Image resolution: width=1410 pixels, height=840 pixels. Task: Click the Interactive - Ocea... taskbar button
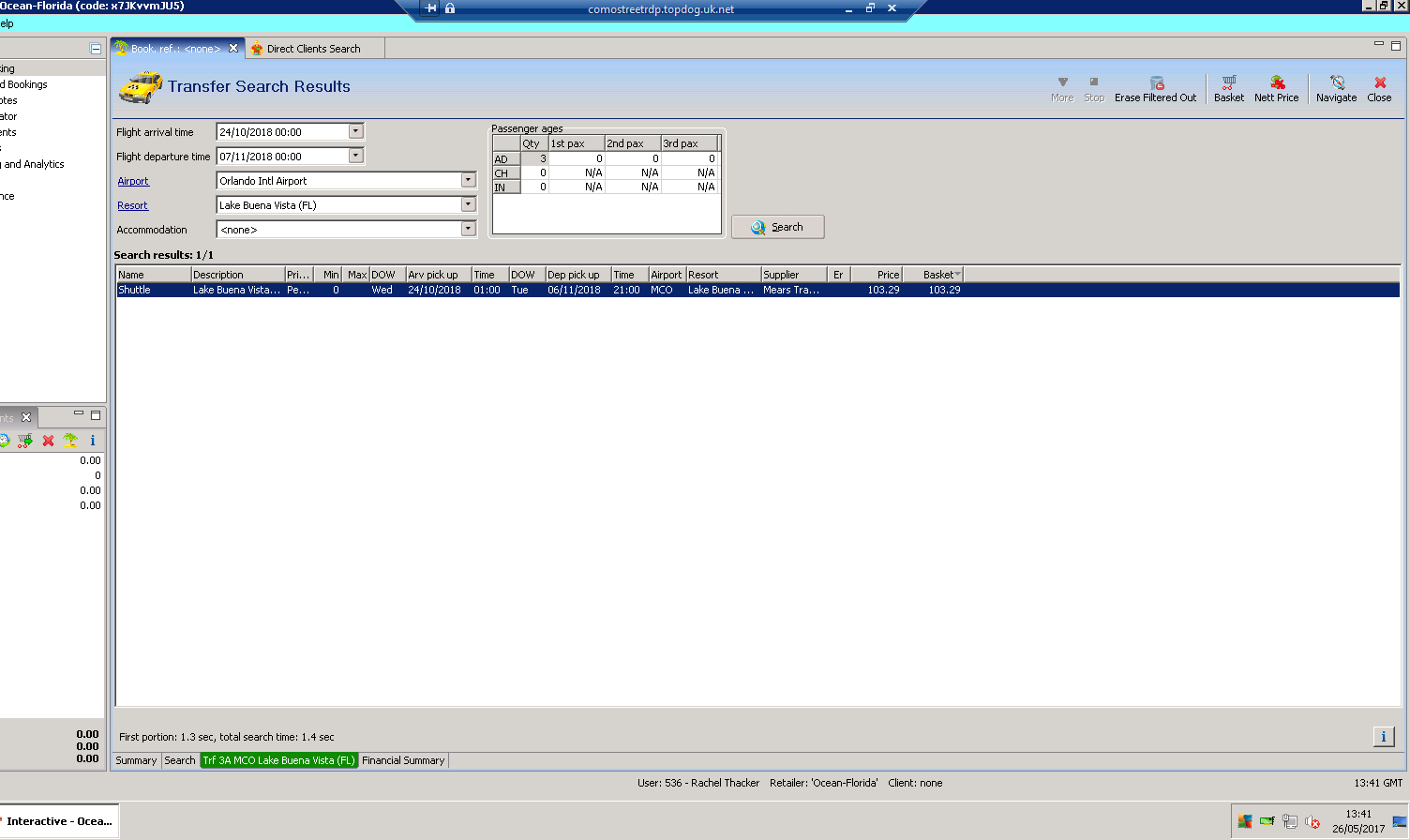click(x=59, y=821)
